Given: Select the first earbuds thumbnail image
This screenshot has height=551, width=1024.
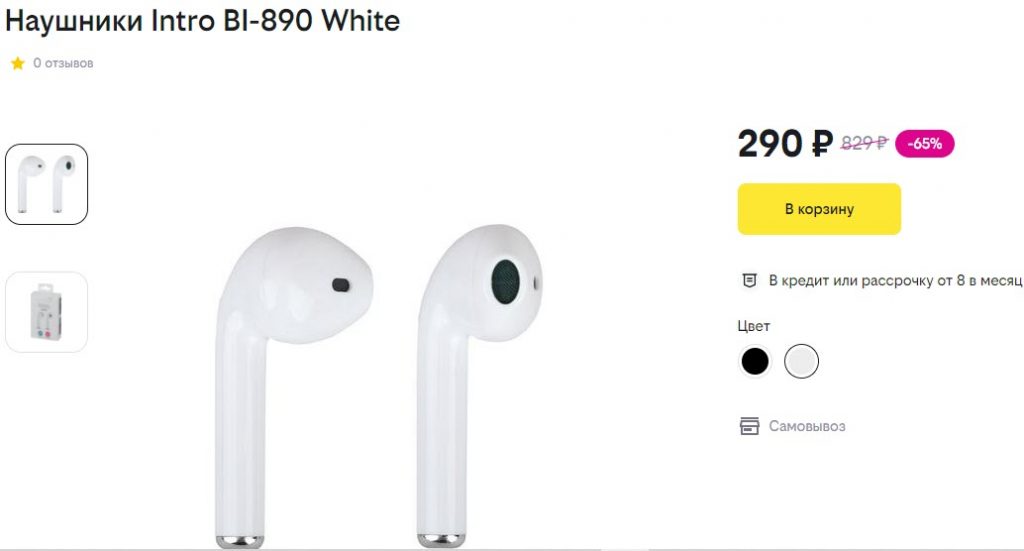Looking at the screenshot, I should point(46,184).
